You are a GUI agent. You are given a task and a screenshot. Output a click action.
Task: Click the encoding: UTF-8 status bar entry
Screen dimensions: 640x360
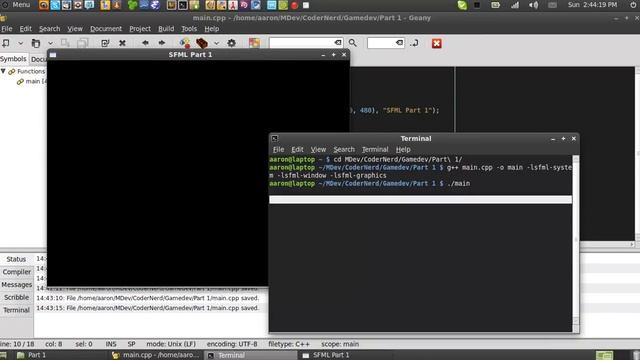click(x=232, y=344)
